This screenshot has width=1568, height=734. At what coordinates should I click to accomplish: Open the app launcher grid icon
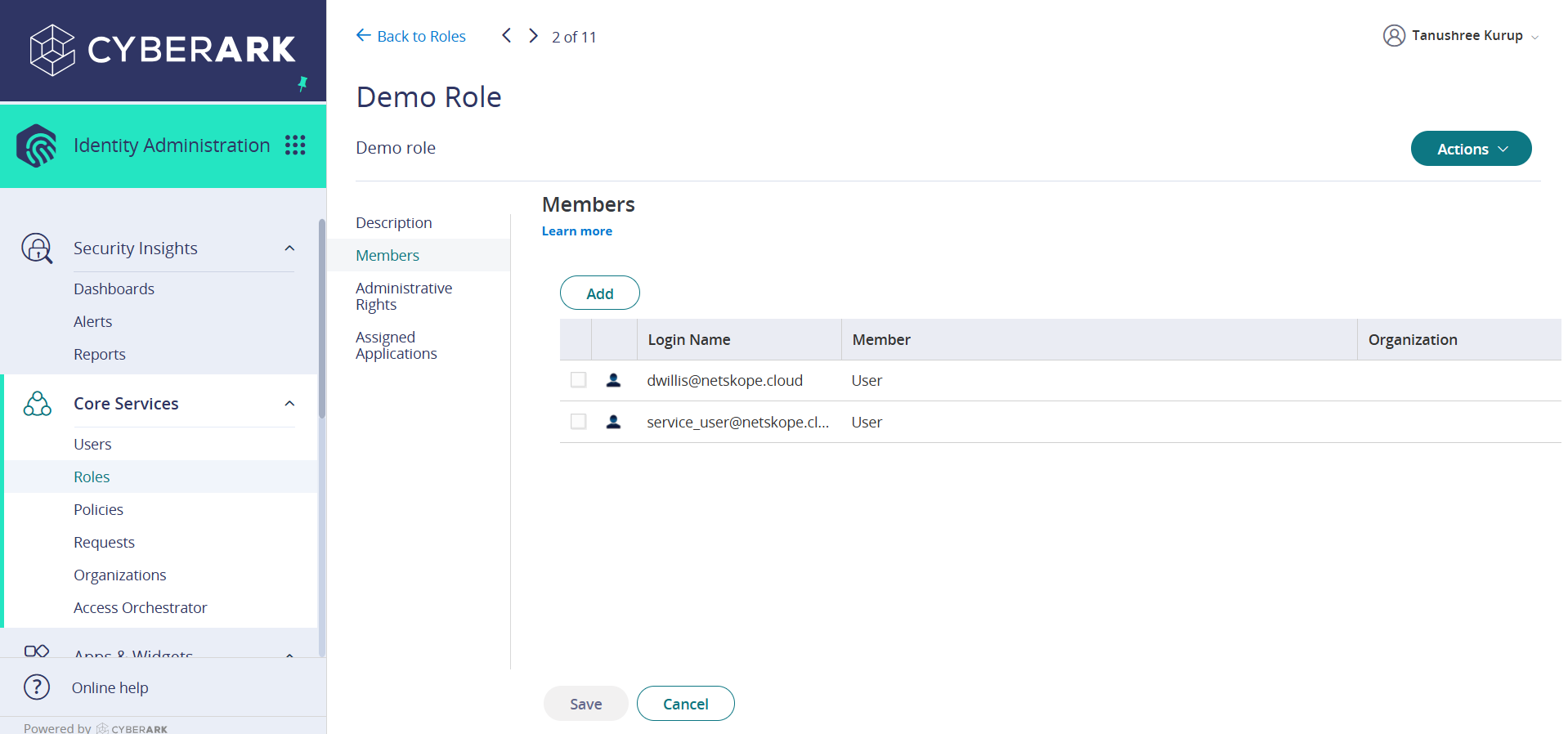[x=295, y=145]
